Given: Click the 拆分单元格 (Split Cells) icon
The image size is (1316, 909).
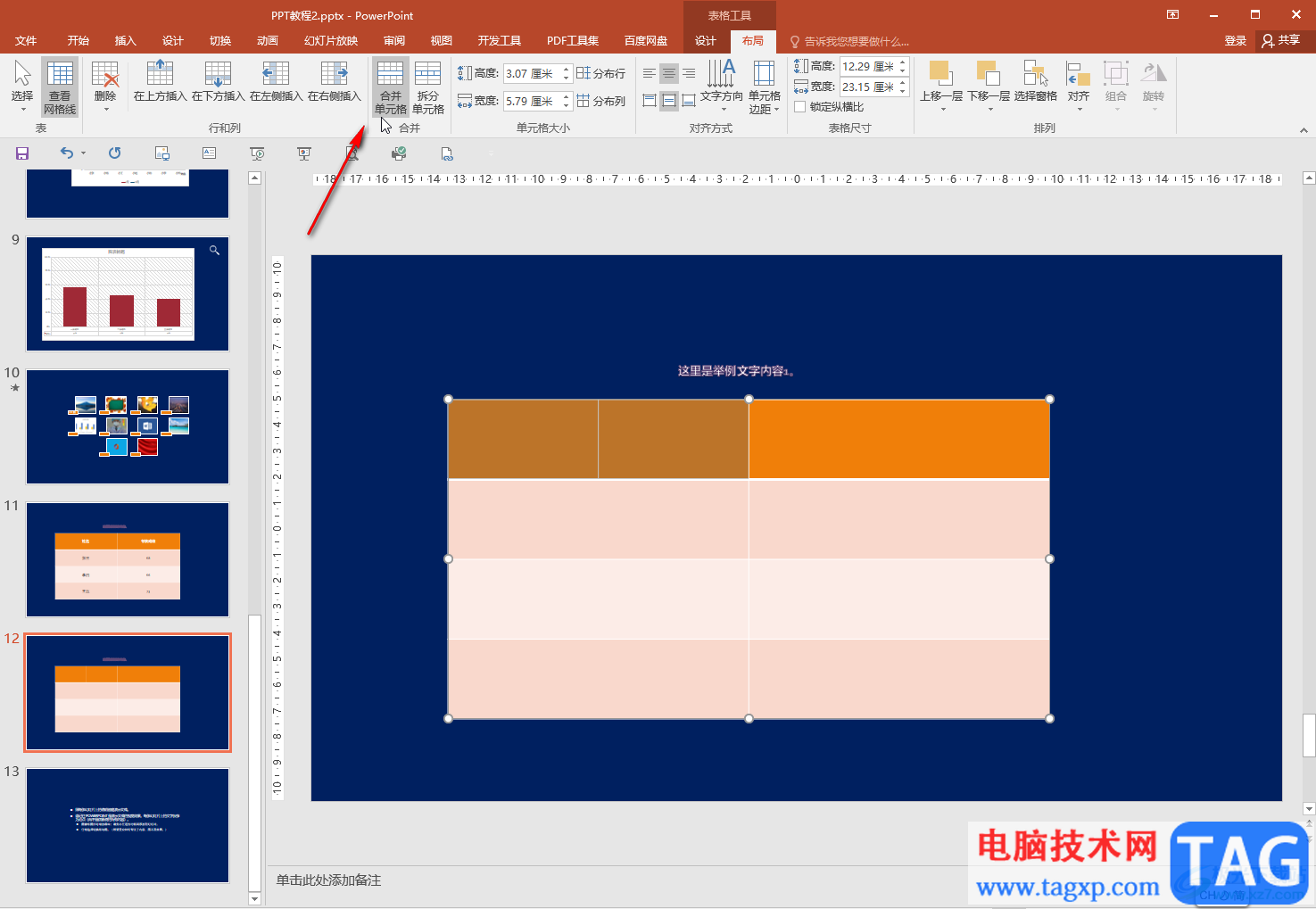Looking at the screenshot, I should pos(428,87).
